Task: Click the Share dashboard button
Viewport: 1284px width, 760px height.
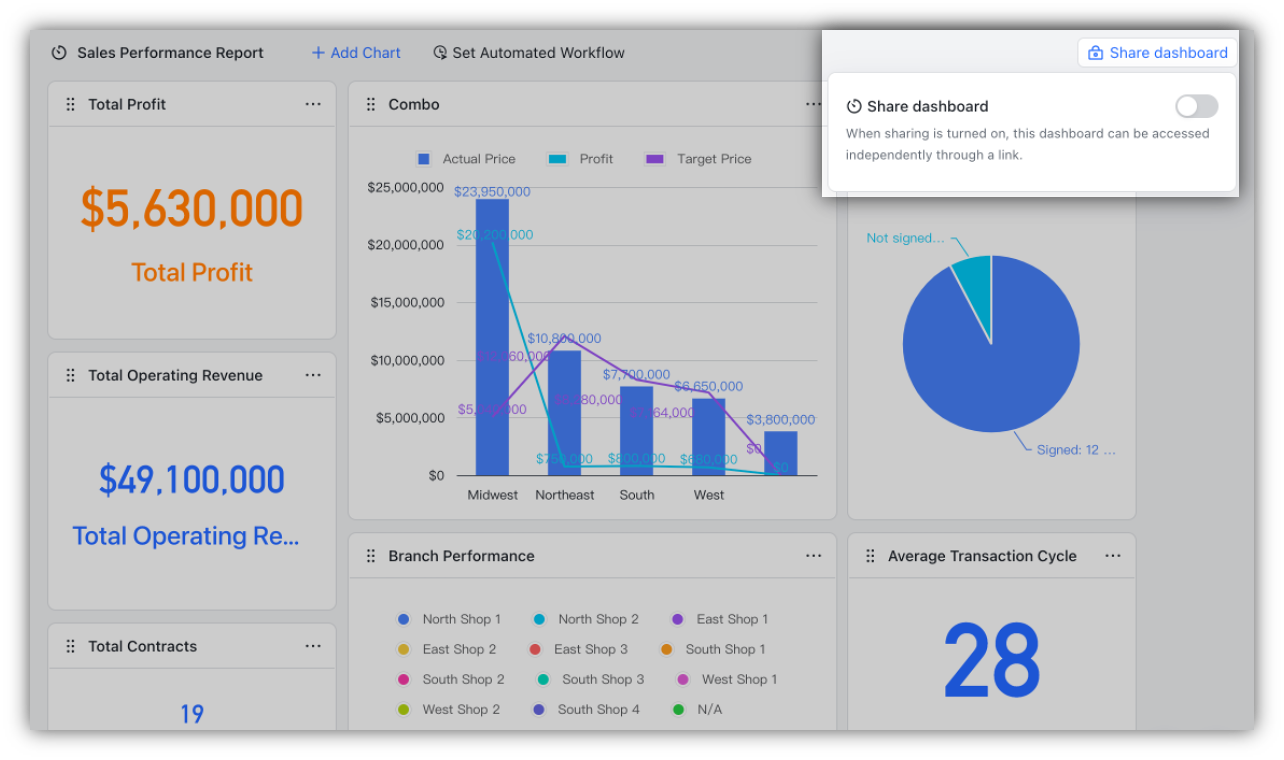Action: pyautogui.click(x=1156, y=52)
